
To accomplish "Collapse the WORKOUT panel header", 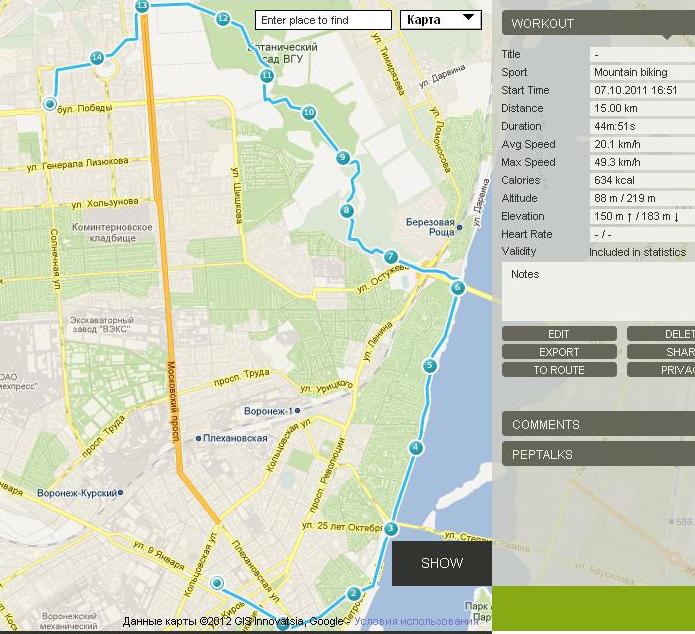I will pos(598,23).
